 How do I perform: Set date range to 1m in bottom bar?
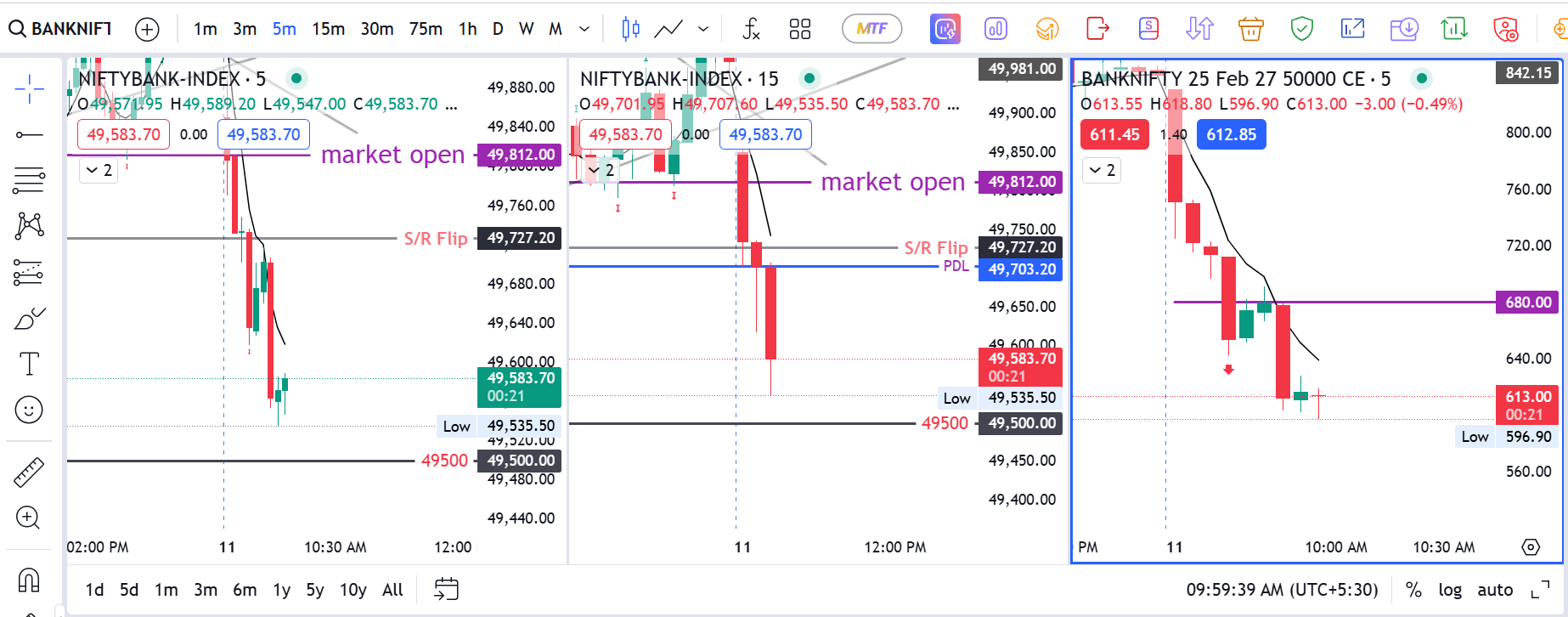click(x=166, y=590)
